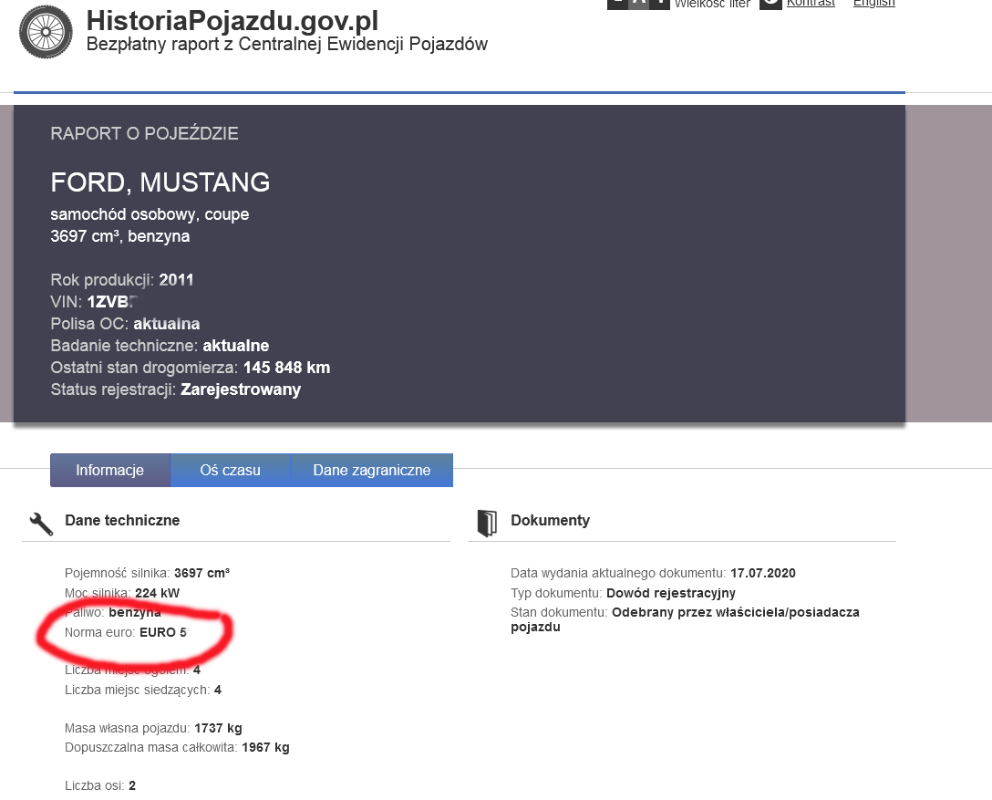The width and height of the screenshot is (992, 800).
Task: Click the HistoriaPojazdu.gov.pl site title
Action: pos(232,21)
